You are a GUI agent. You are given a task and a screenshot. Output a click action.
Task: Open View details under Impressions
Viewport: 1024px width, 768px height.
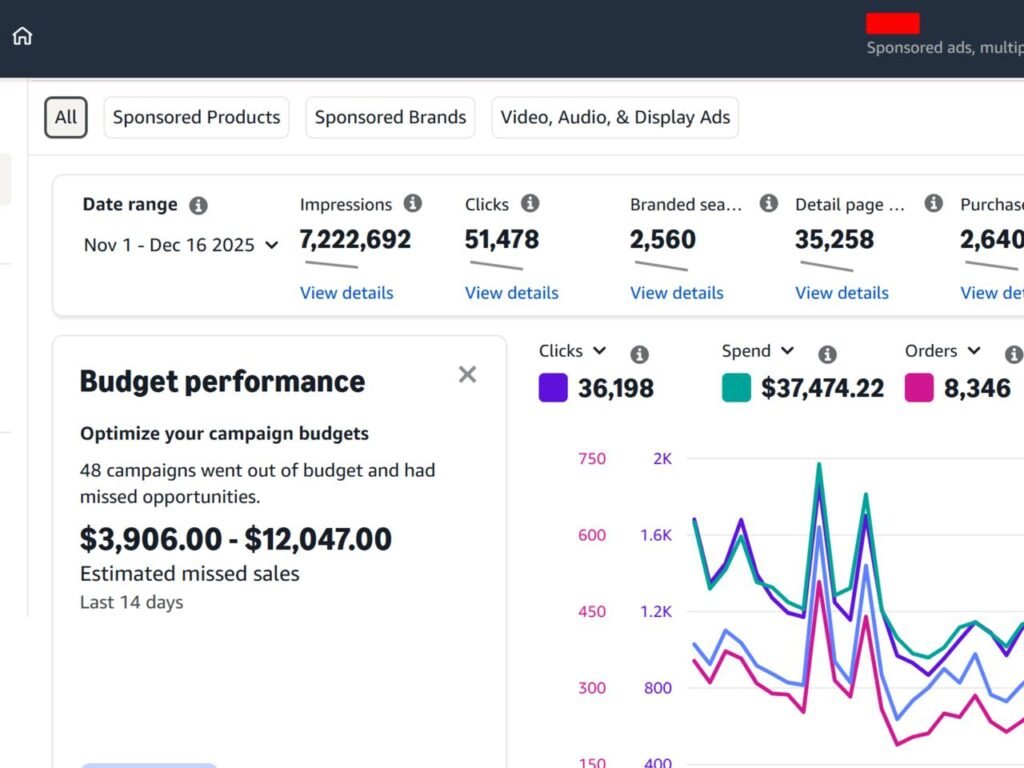coord(347,293)
